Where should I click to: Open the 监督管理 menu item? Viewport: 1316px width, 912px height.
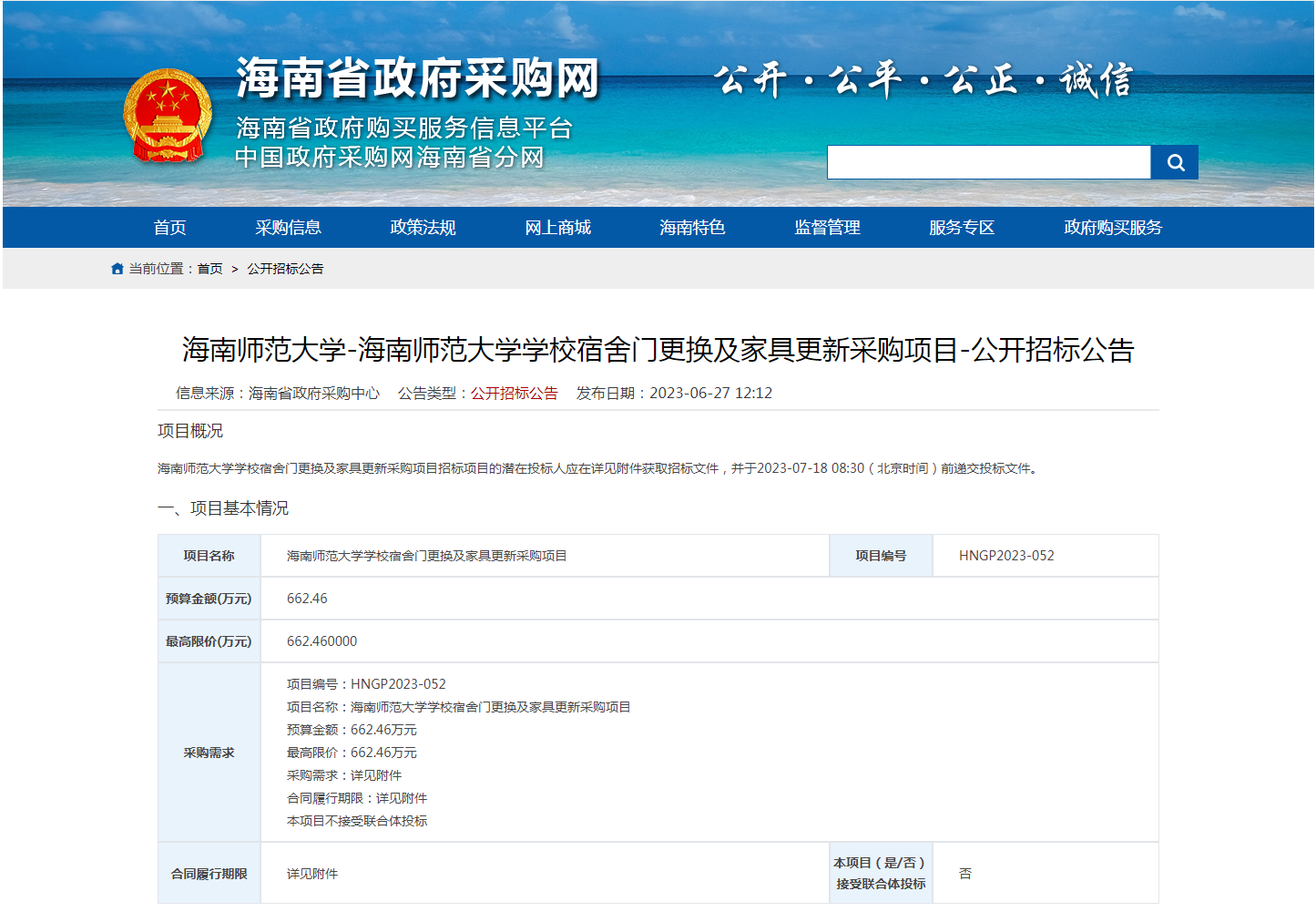point(827,228)
